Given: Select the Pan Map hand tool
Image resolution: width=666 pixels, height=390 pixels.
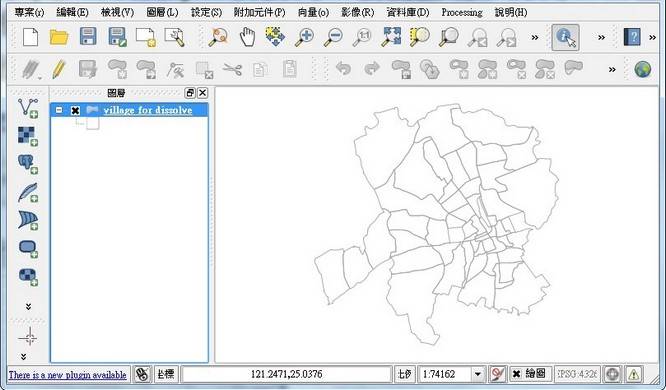Looking at the screenshot, I should pos(247,37).
